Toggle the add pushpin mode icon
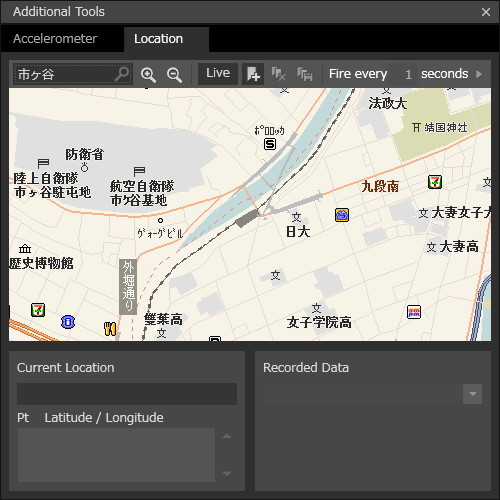Screen dimensions: 500x500 pyautogui.click(x=253, y=74)
